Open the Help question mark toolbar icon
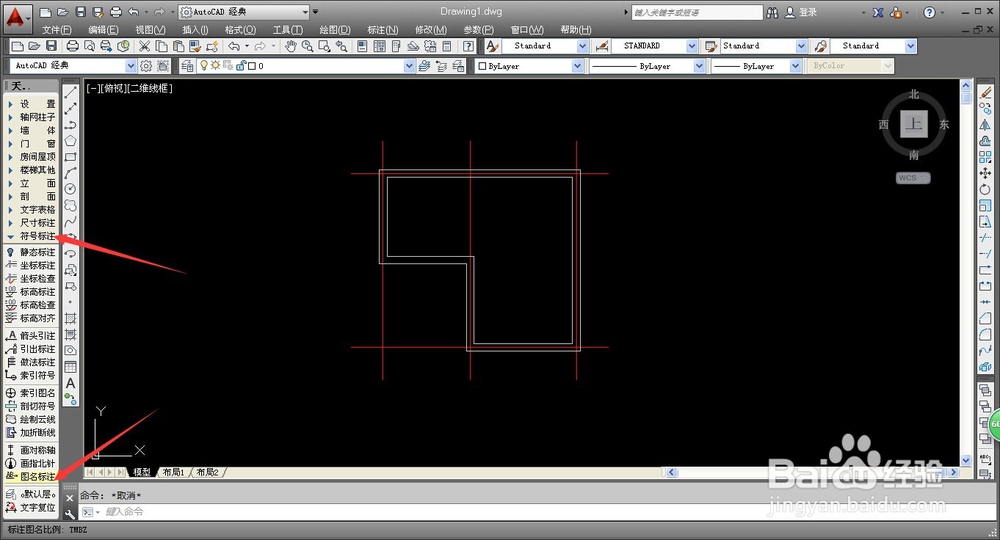Screen dimensions: 1000x540 [468, 46]
